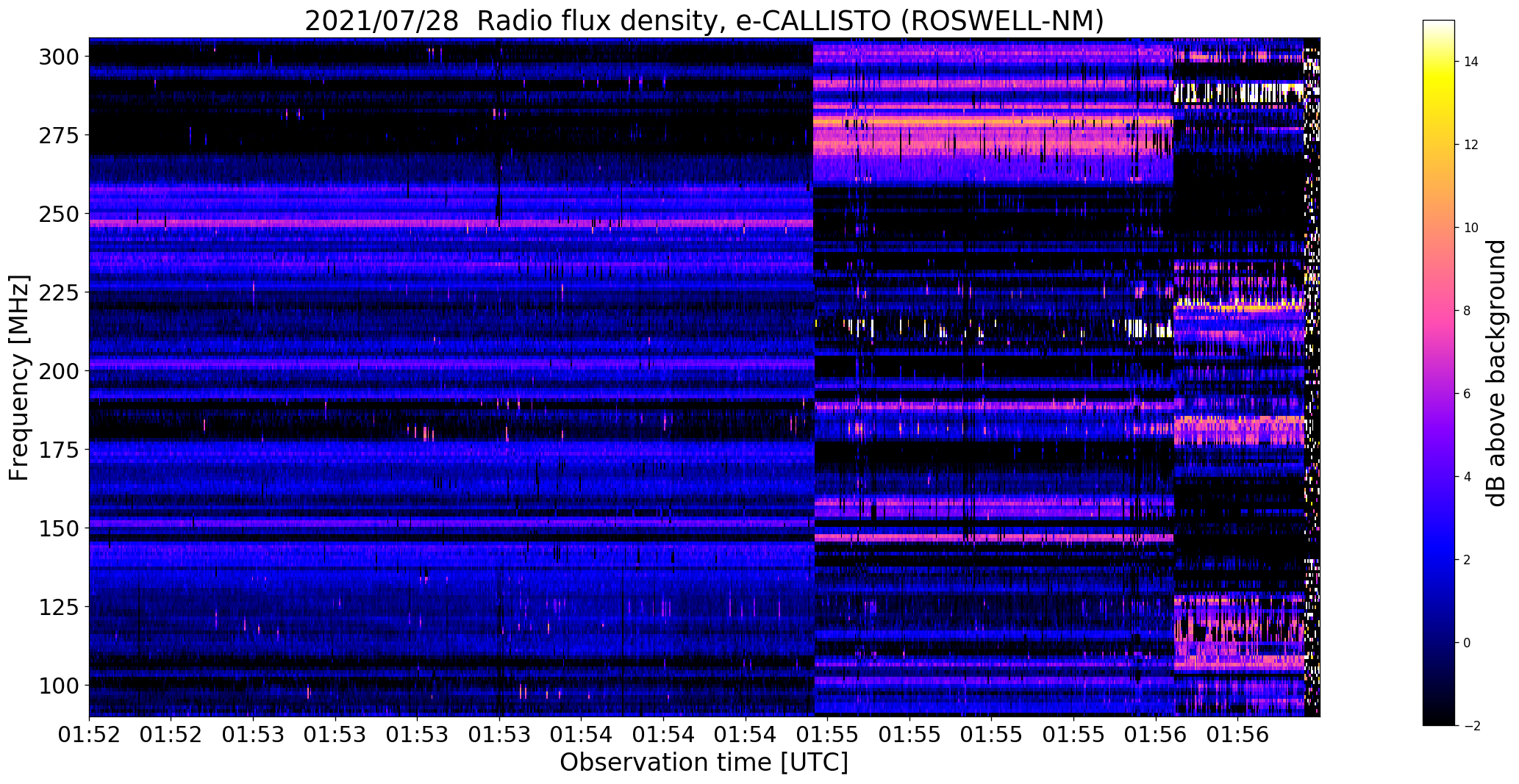Click the plot title mentioning e-CALLISTO (ROSWELL-NM)

click(704, 21)
